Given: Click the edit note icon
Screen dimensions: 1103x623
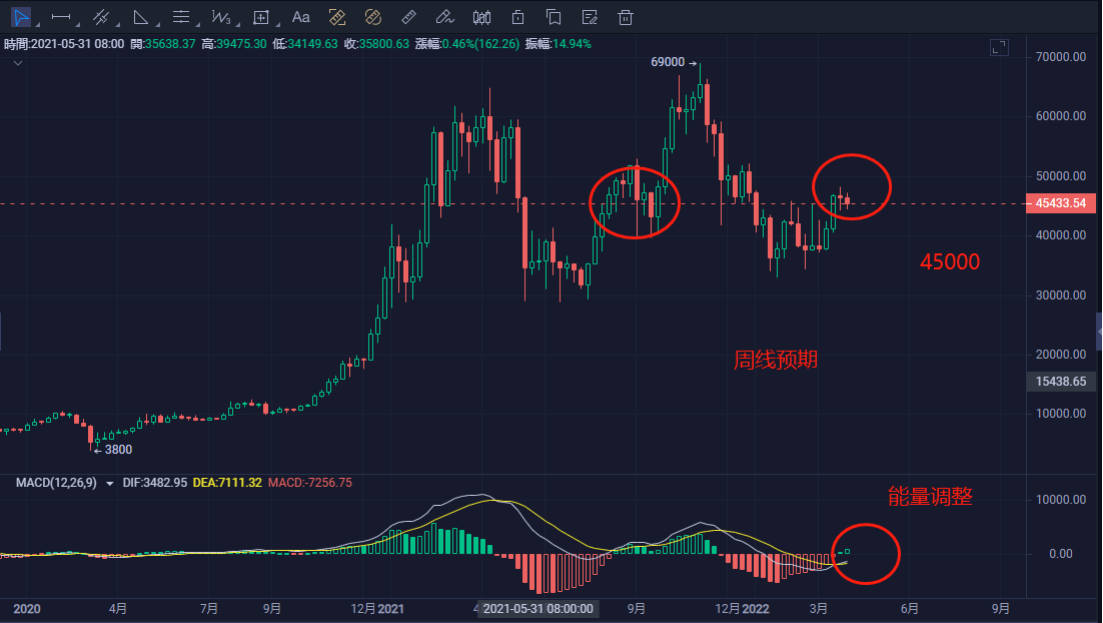Looking at the screenshot, I should [x=589, y=17].
